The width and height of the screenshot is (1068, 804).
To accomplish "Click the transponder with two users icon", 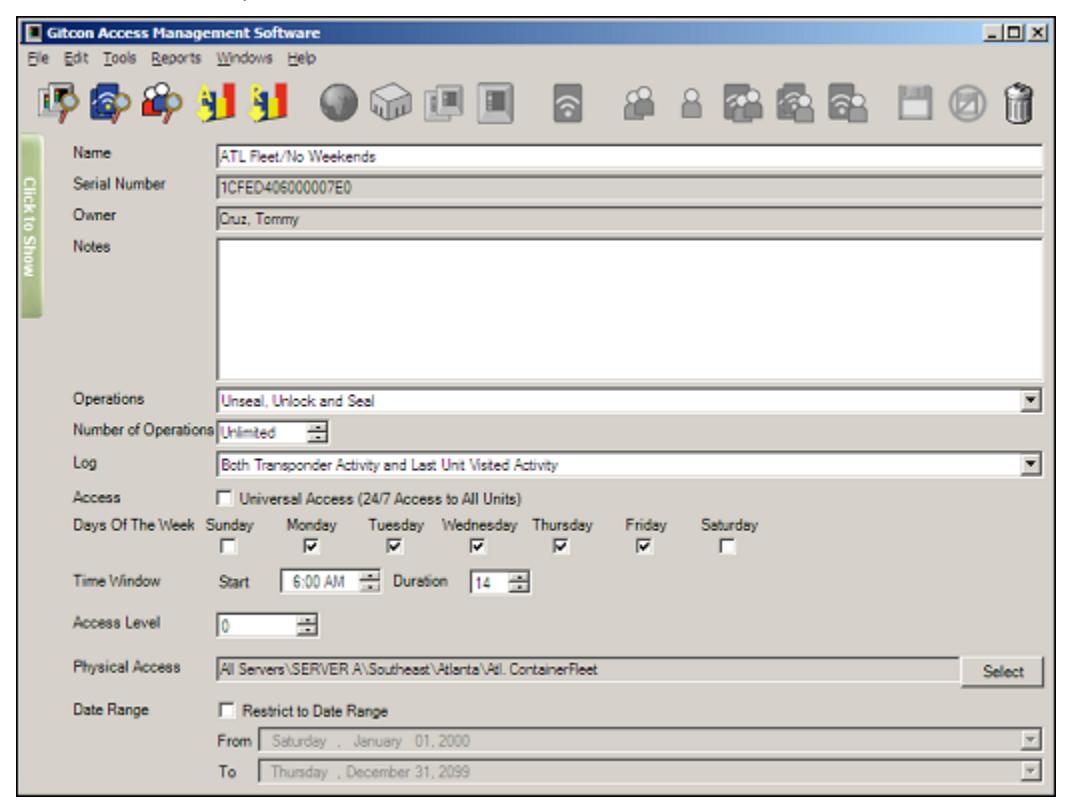I will [x=743, y=103].
